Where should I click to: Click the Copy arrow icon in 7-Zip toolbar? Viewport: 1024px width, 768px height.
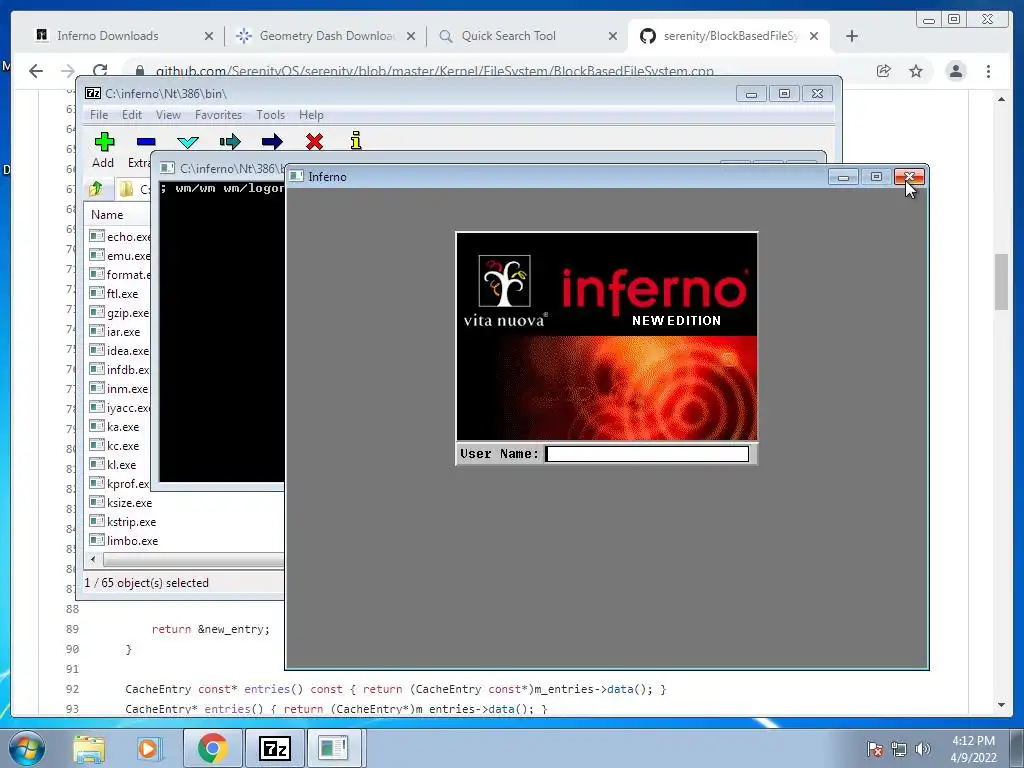tap(230, 142)
